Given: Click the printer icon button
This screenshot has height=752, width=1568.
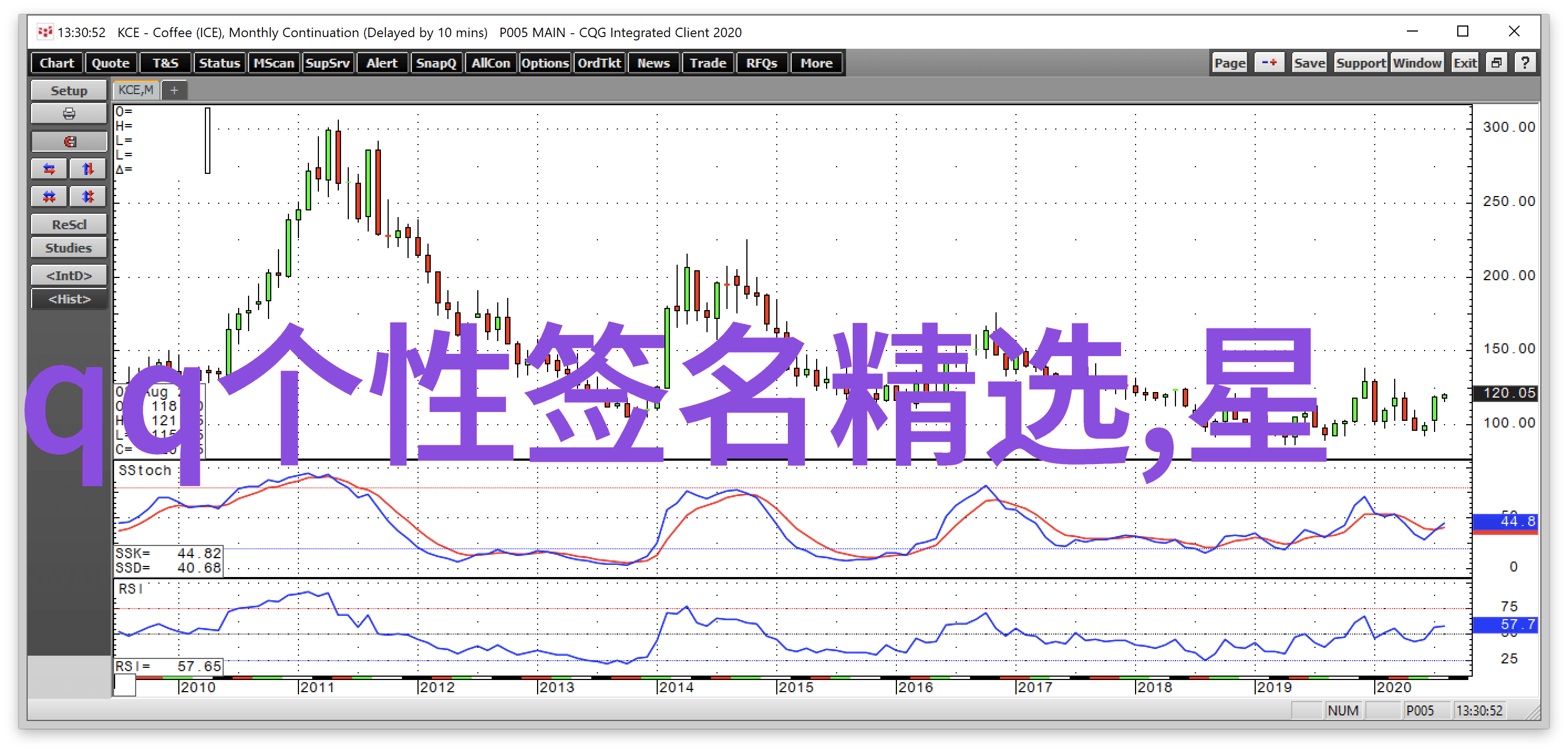Looking at the screenshot, I should (x=69, y=114).
